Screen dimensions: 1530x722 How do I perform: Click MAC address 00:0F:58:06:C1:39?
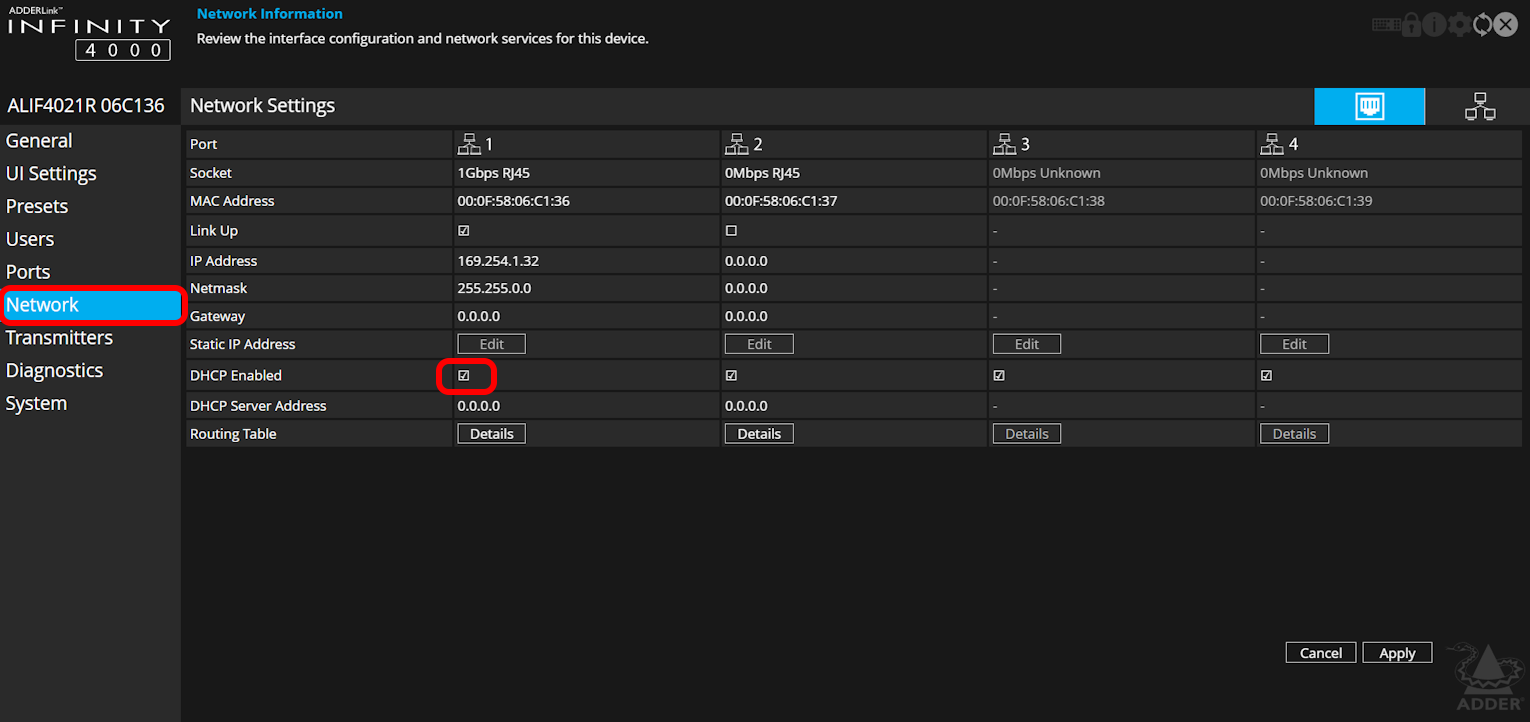[1316, 201]
